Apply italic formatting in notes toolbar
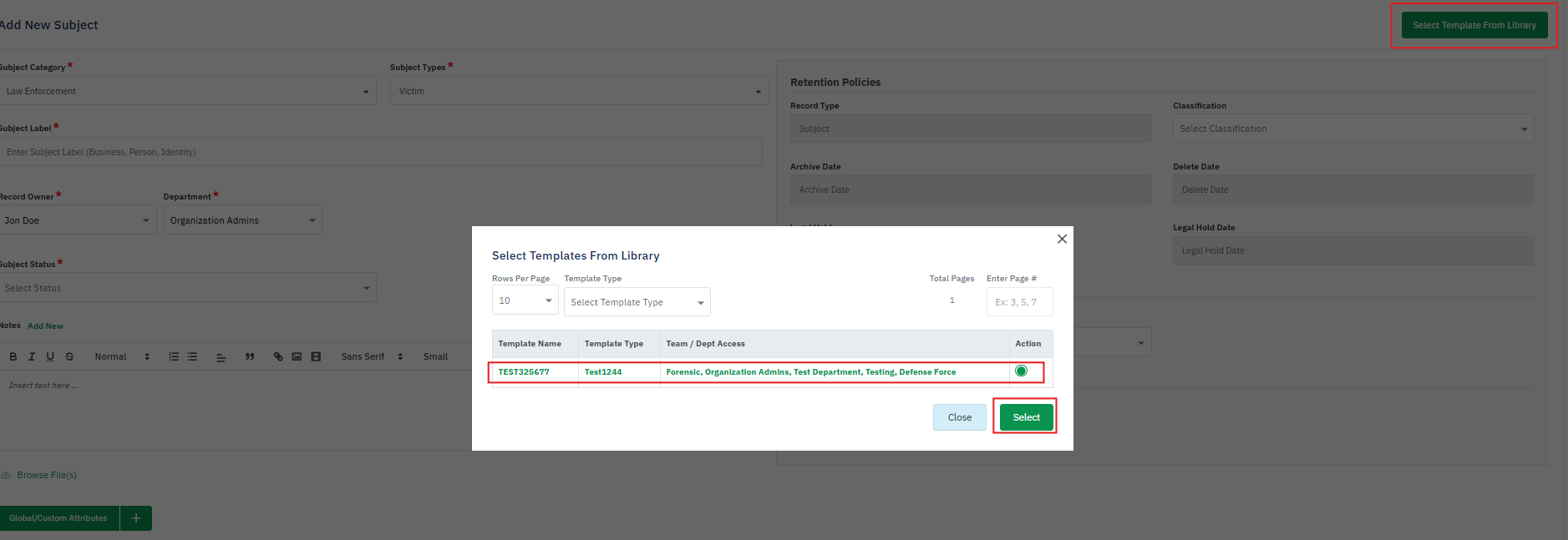Viewport: 1568px width, 540px height. click(x=32, y=356)
